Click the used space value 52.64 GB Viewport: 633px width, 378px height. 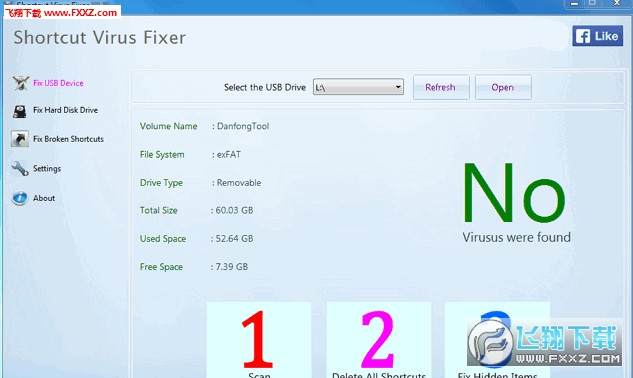234,238
